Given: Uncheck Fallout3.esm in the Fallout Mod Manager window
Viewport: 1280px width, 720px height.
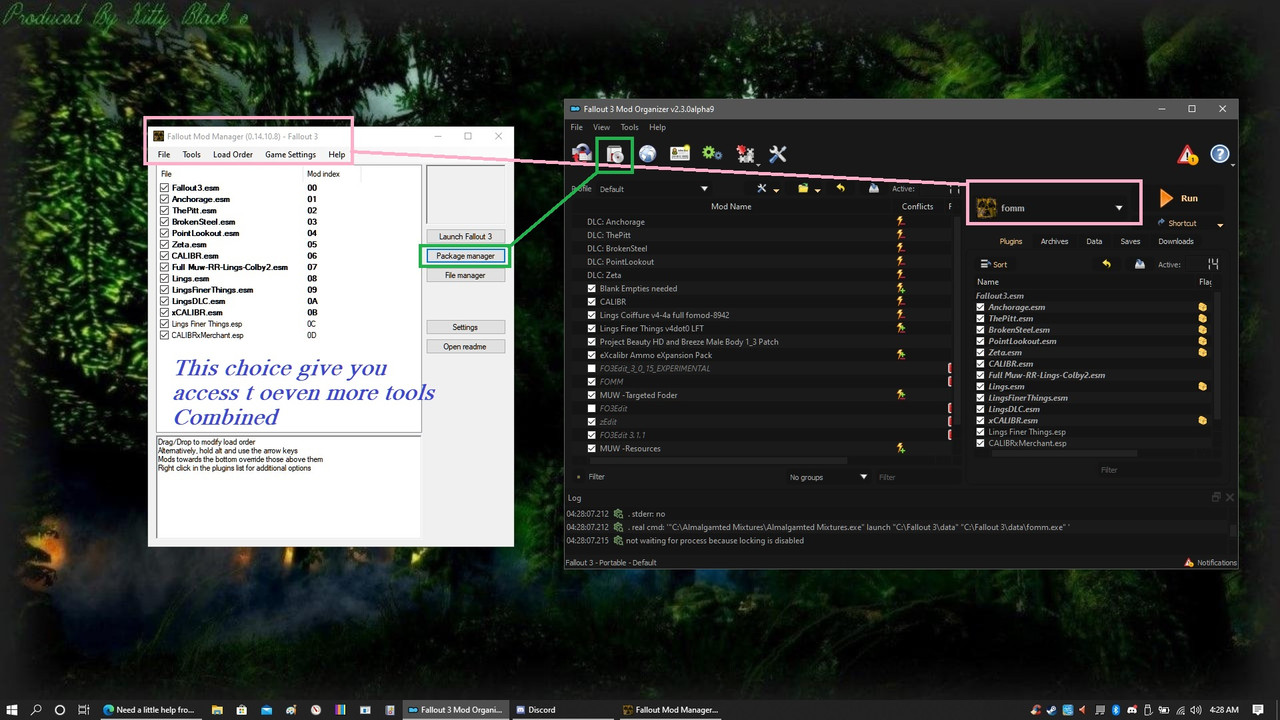Looking at the screenshot, I should point(164,188).
